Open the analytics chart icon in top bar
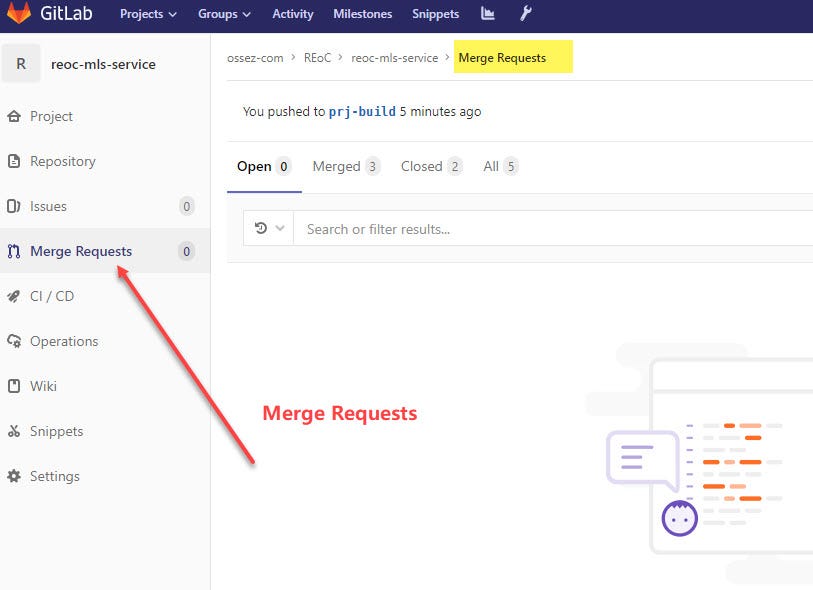This screenshot has width=813, height=590. click(487, 14)
